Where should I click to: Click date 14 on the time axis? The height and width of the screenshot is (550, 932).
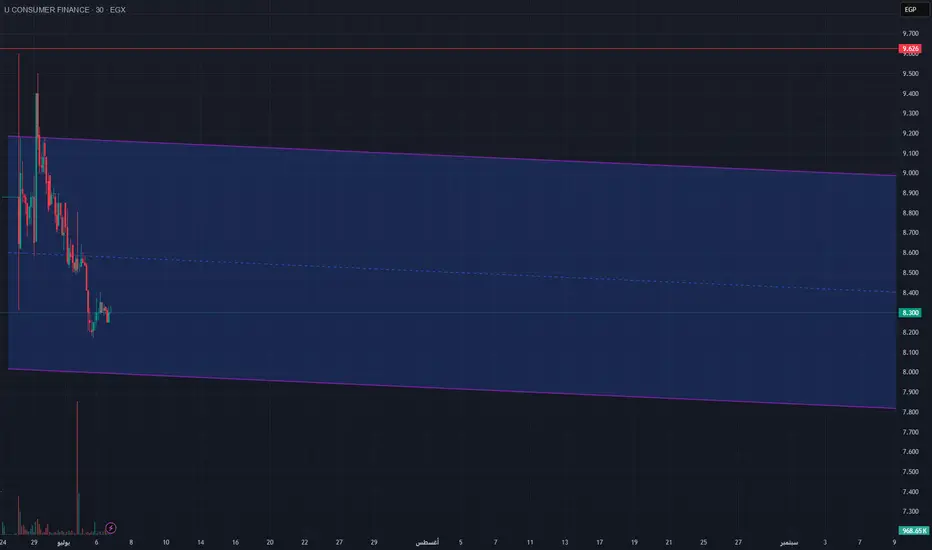tap(201, 542)
